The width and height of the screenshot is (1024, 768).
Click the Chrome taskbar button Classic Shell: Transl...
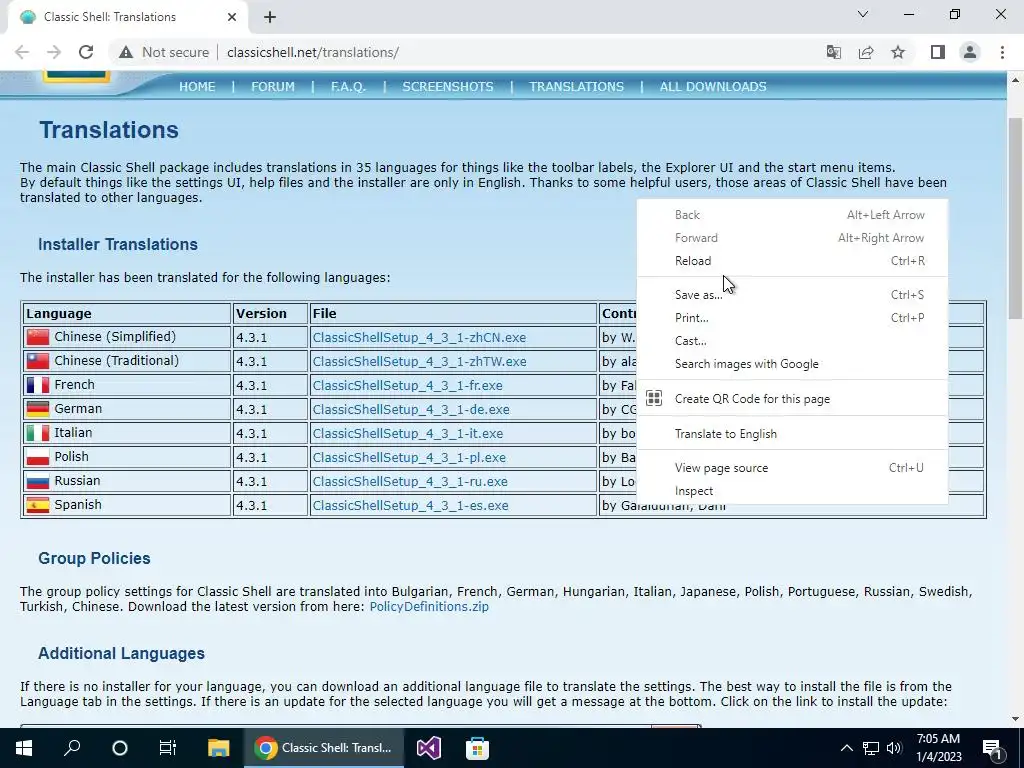click(x=324, y=748)
